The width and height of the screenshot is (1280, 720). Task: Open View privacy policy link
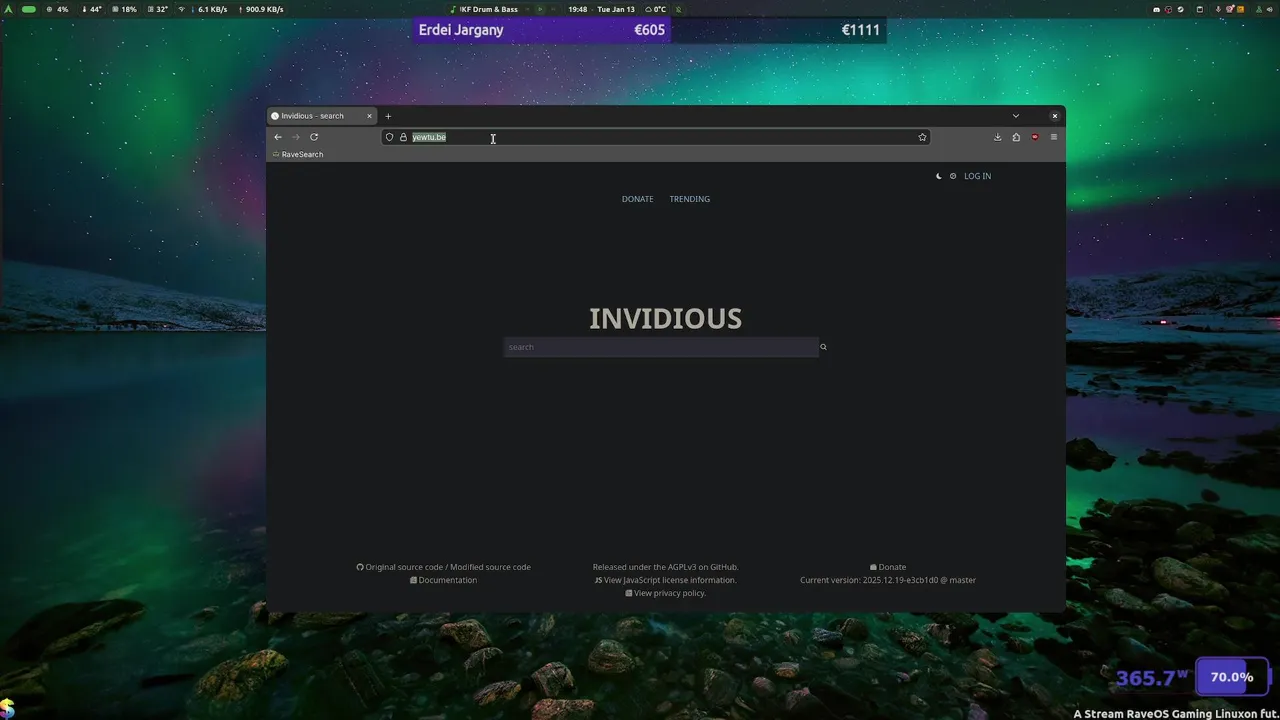665,593
